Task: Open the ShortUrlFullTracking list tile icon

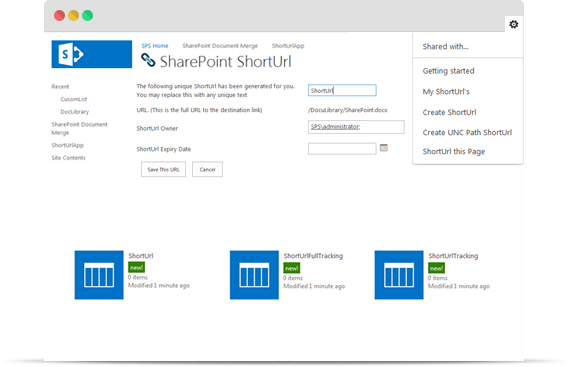Action: [254, 275]
